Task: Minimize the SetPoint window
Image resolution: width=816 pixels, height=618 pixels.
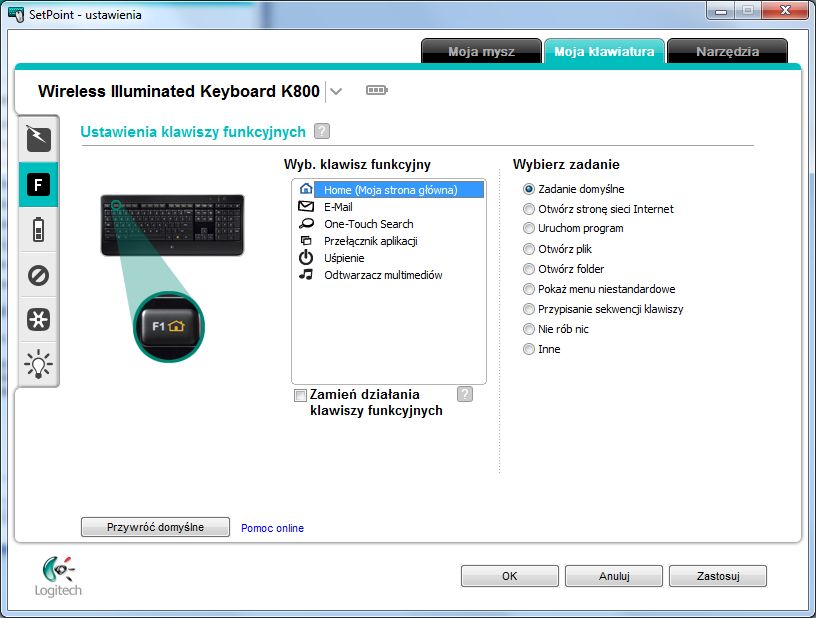Action: 721,11
